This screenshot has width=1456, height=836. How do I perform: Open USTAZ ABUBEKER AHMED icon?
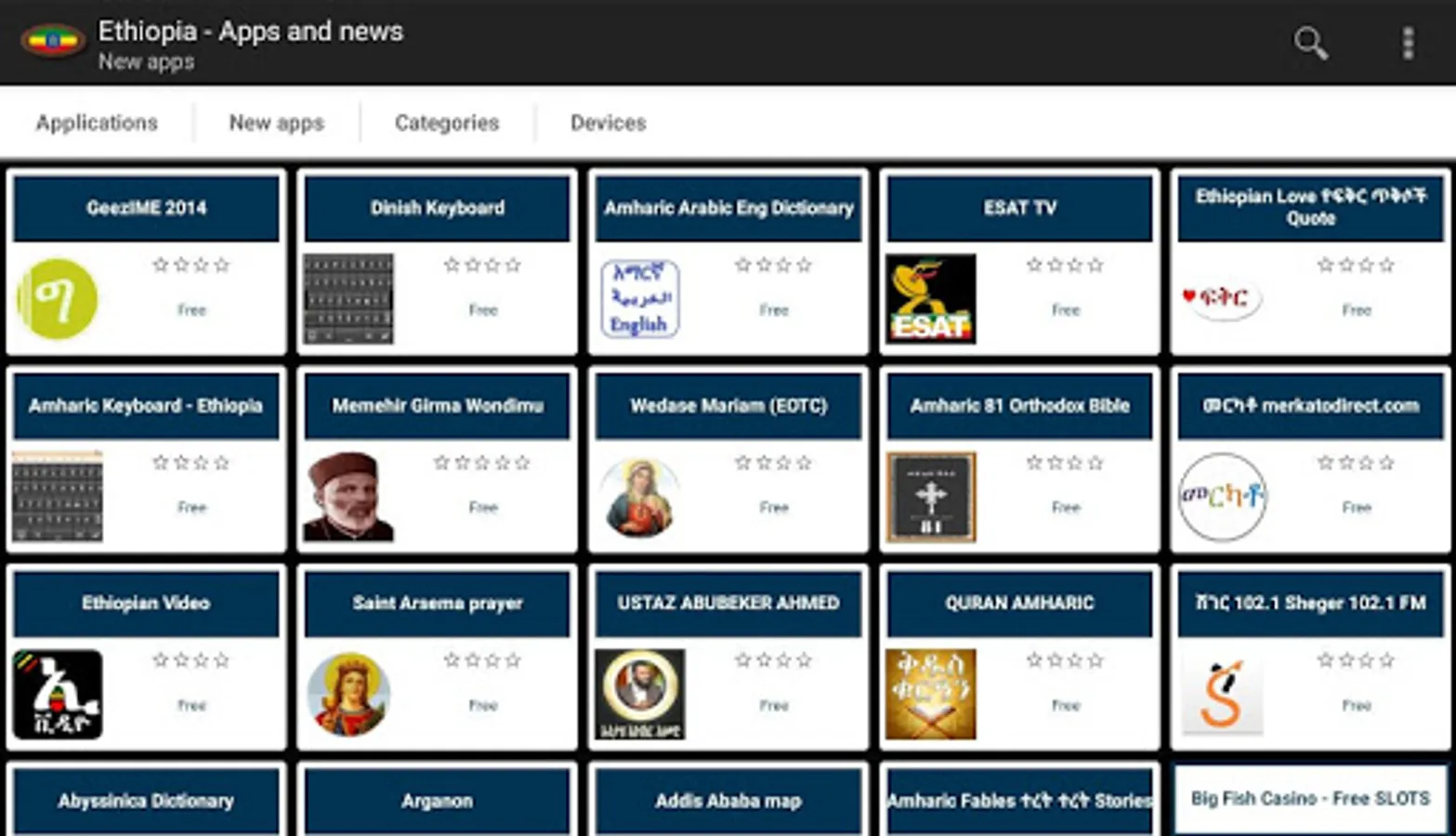pos(639,695)
